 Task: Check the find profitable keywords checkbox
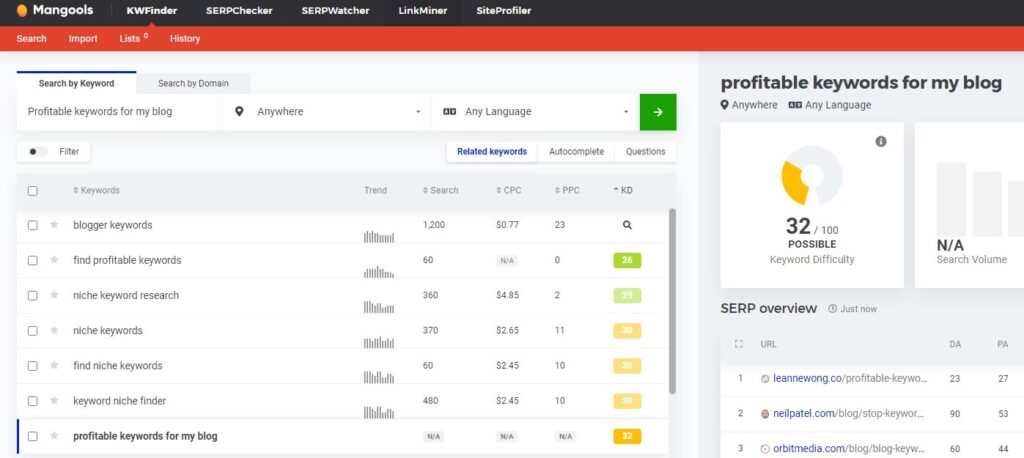point(33,260)
